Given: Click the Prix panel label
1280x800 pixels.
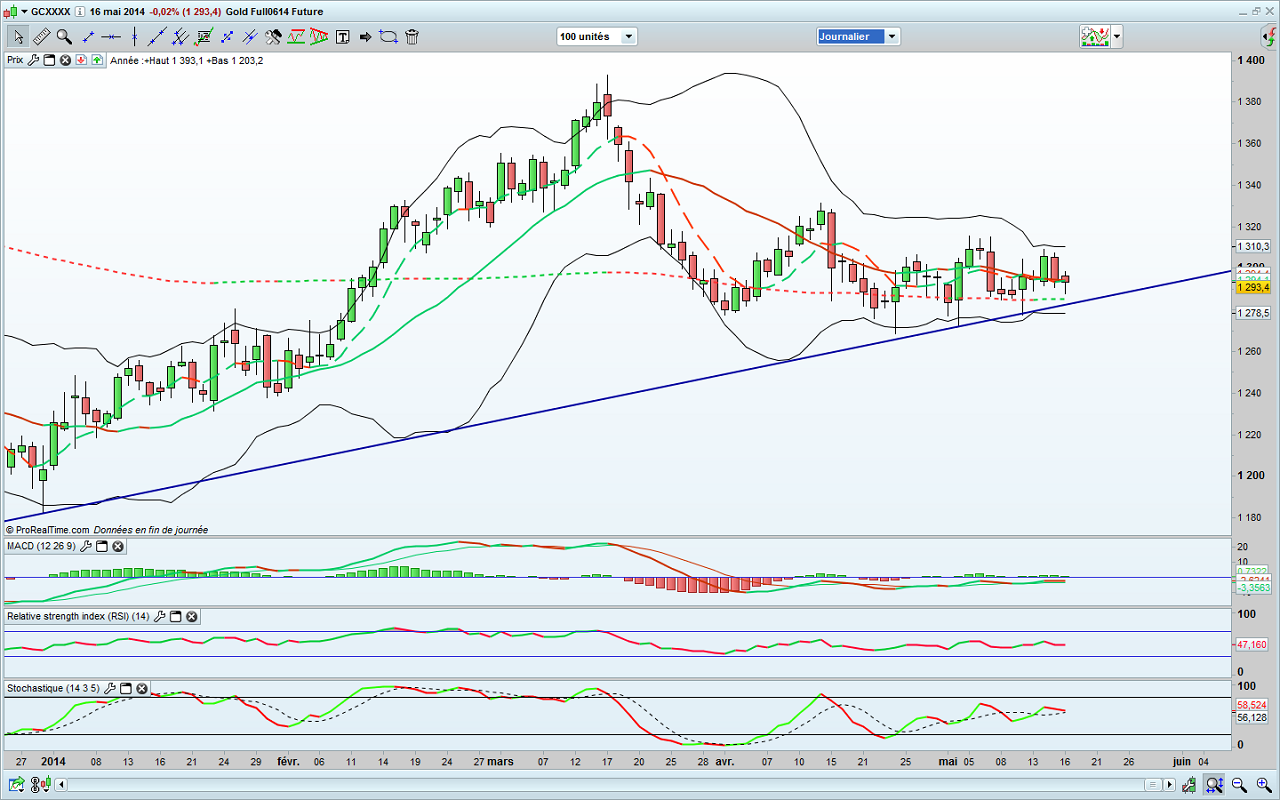Looking at the screenshot, I should coord(15,60).
